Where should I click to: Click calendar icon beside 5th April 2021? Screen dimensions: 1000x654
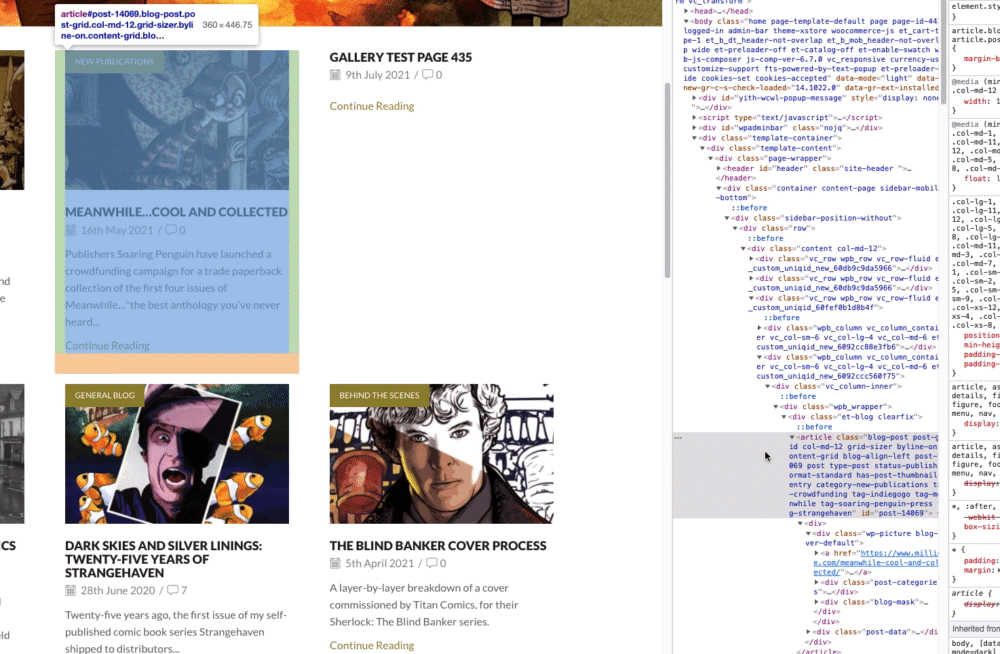click(x=335, y=563)
